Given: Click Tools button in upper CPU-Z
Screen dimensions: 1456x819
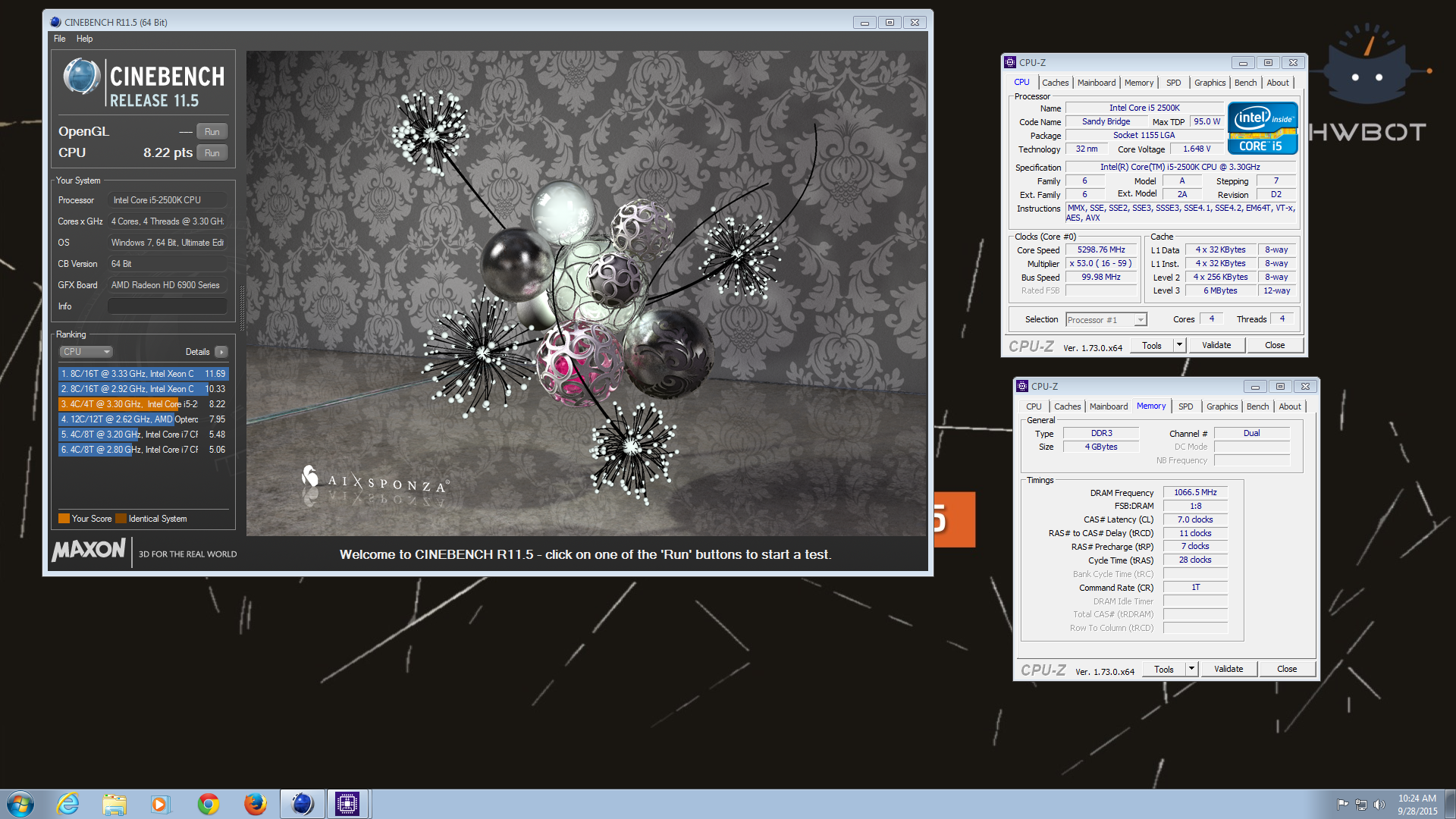Looking at the screenshot, I should pyautogui.click(x=1152, y=346).
